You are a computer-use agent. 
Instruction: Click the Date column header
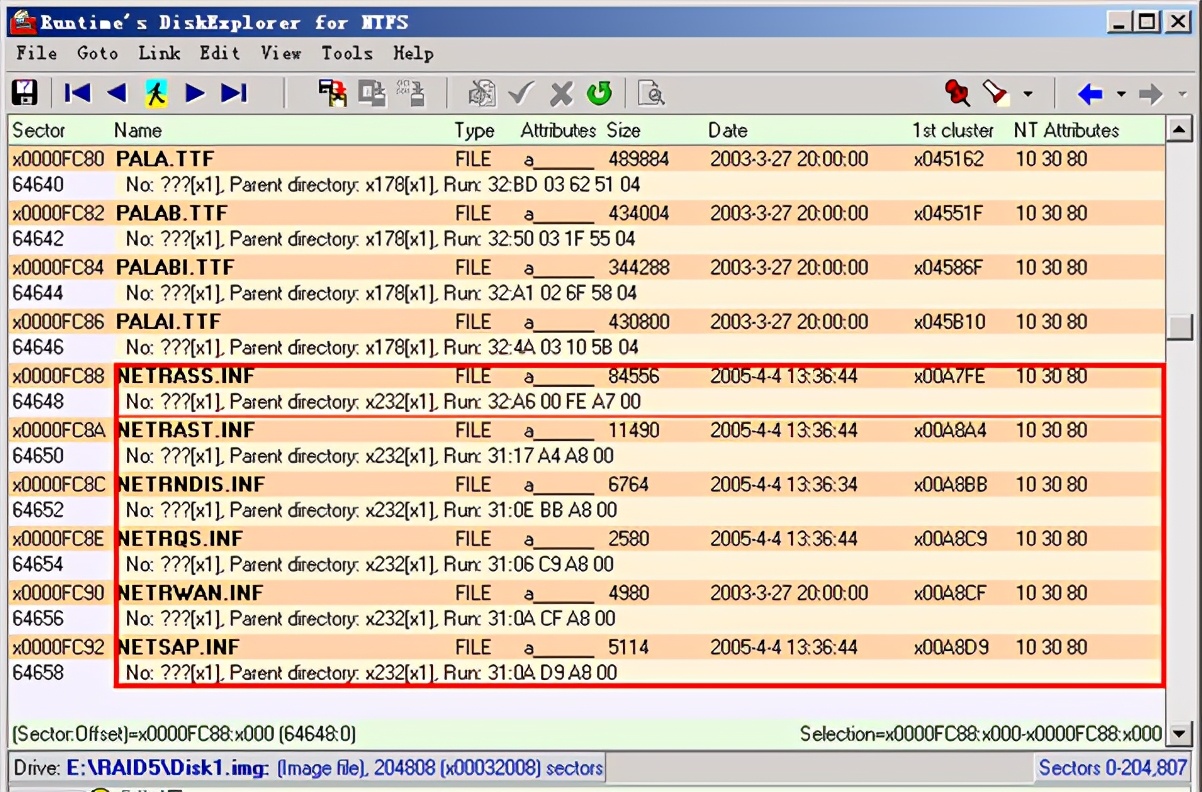click(728, 130)
